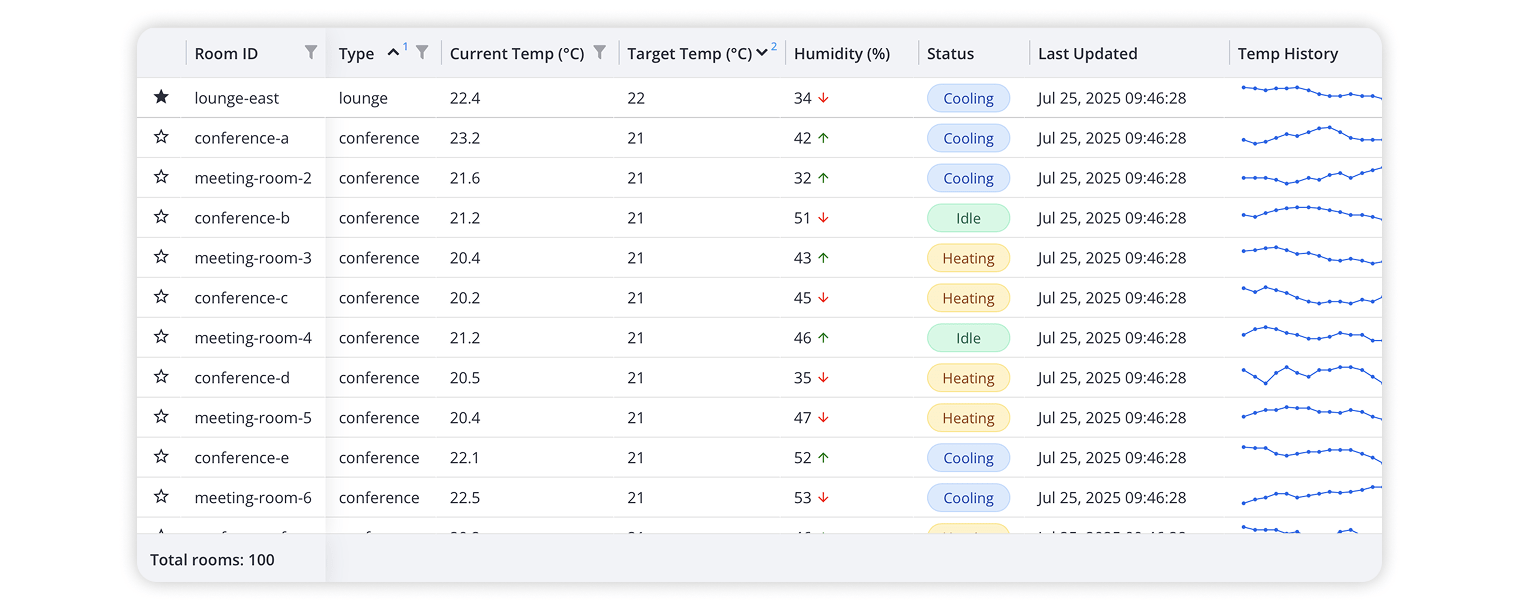Open the Type column filter
Viewport: 1520px width, 610px height.
click(x=423, y=53)
